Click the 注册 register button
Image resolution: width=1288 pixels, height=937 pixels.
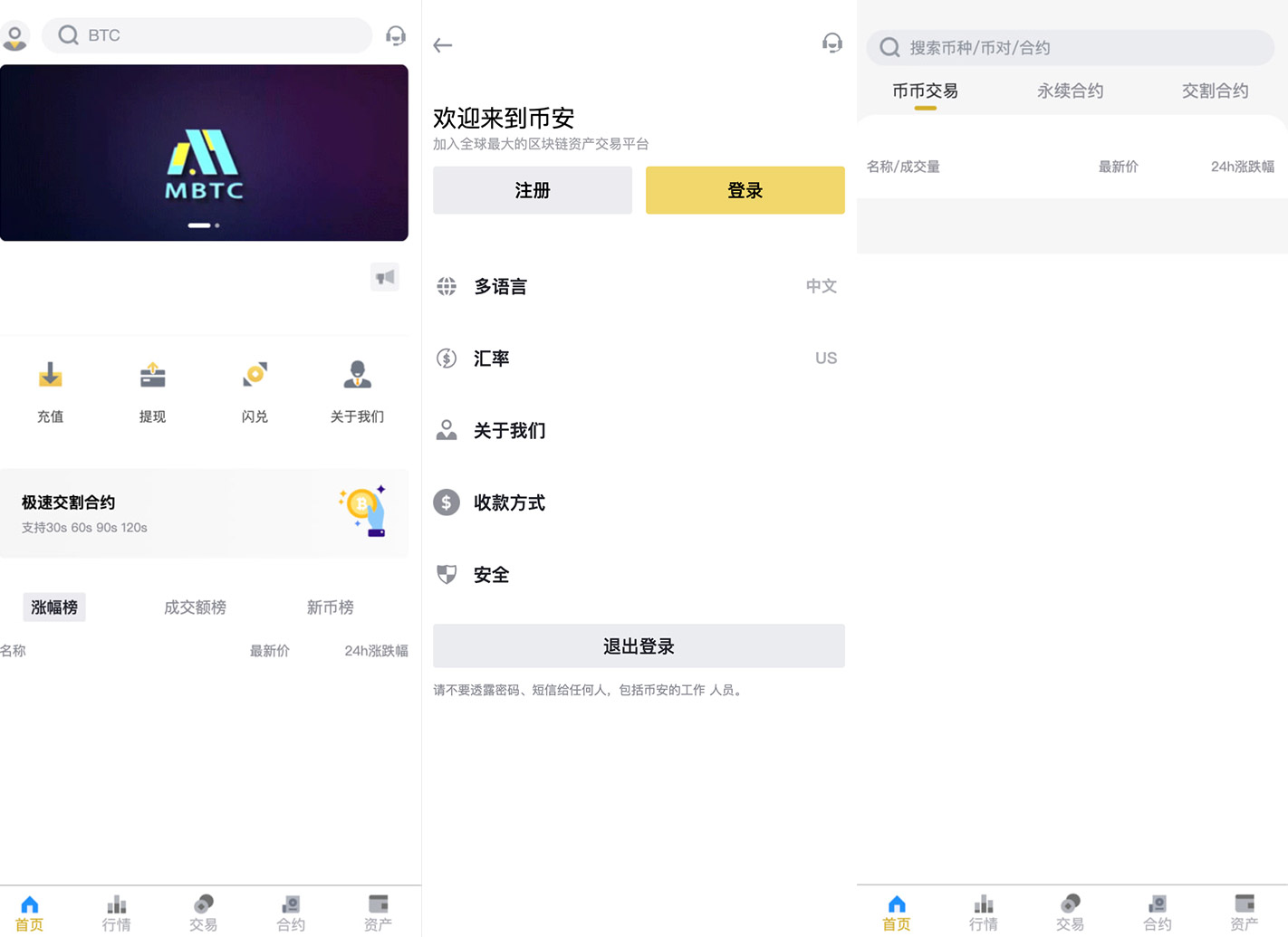point(533,190)
